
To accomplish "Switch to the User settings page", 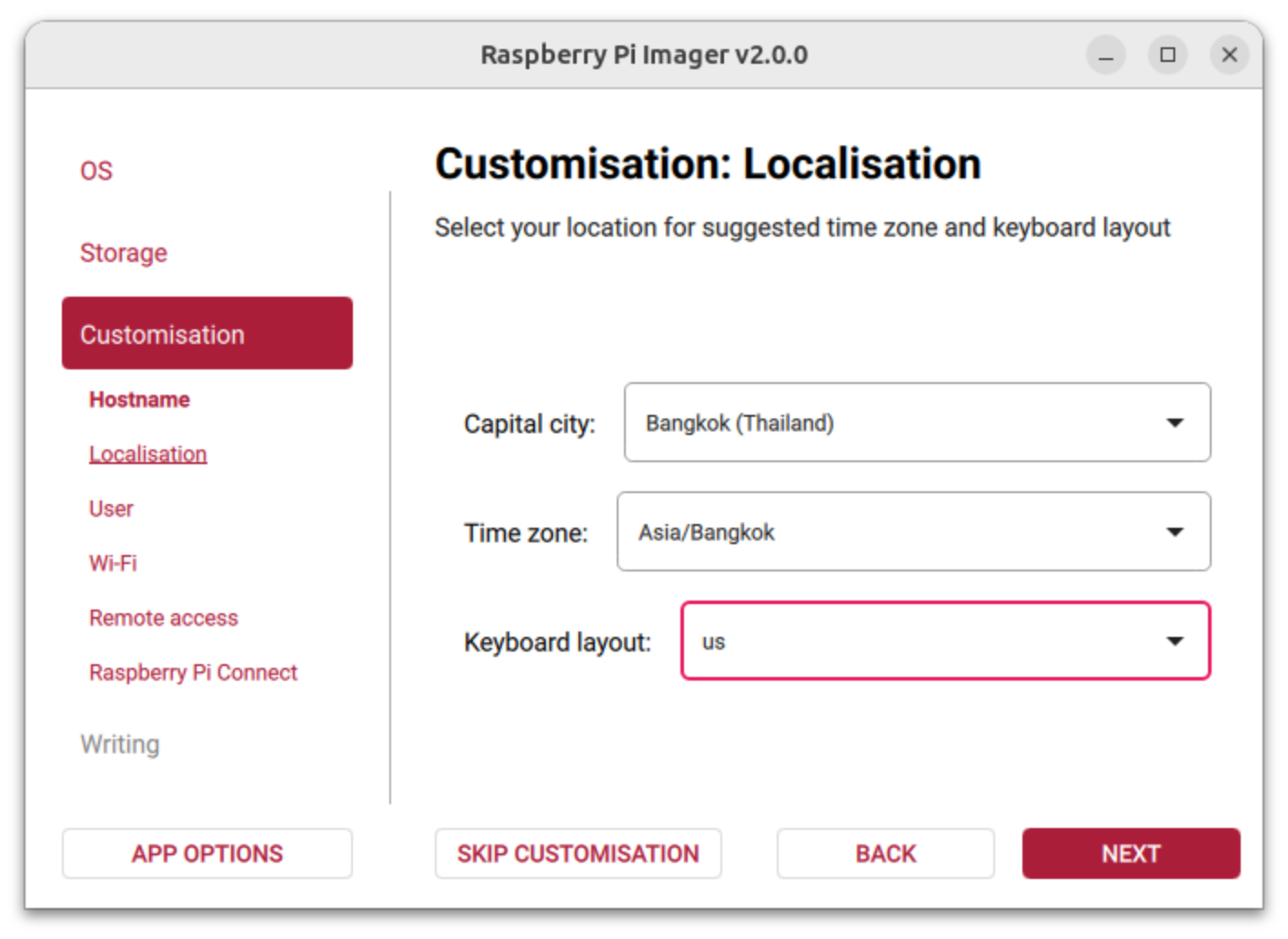I will tap(111, 509).
